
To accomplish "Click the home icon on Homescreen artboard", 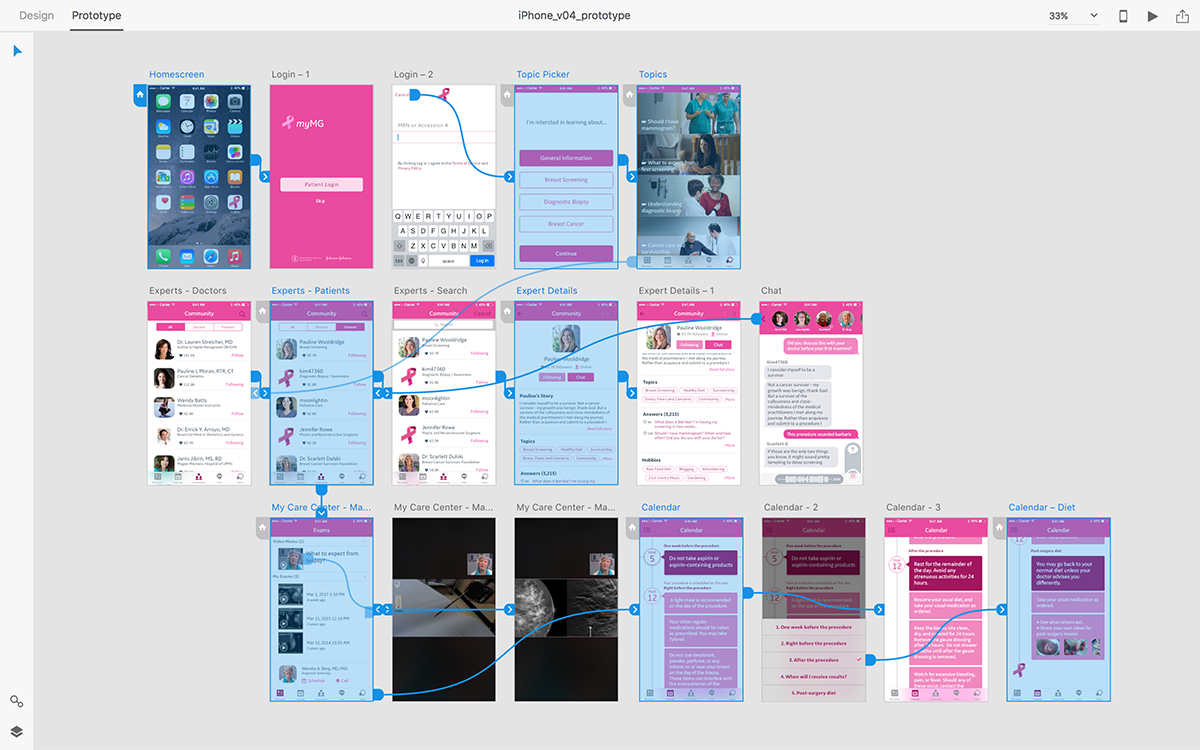I will [x=140, y=96].
